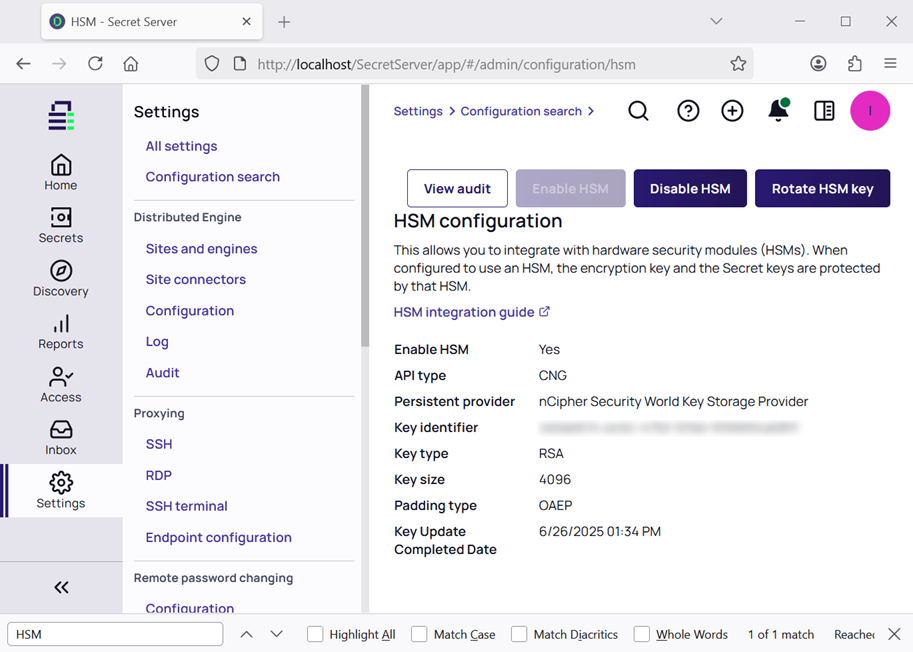The image size is (913, 652).
Task: Click the CNG API type value
Action: [x=553, y=375]
